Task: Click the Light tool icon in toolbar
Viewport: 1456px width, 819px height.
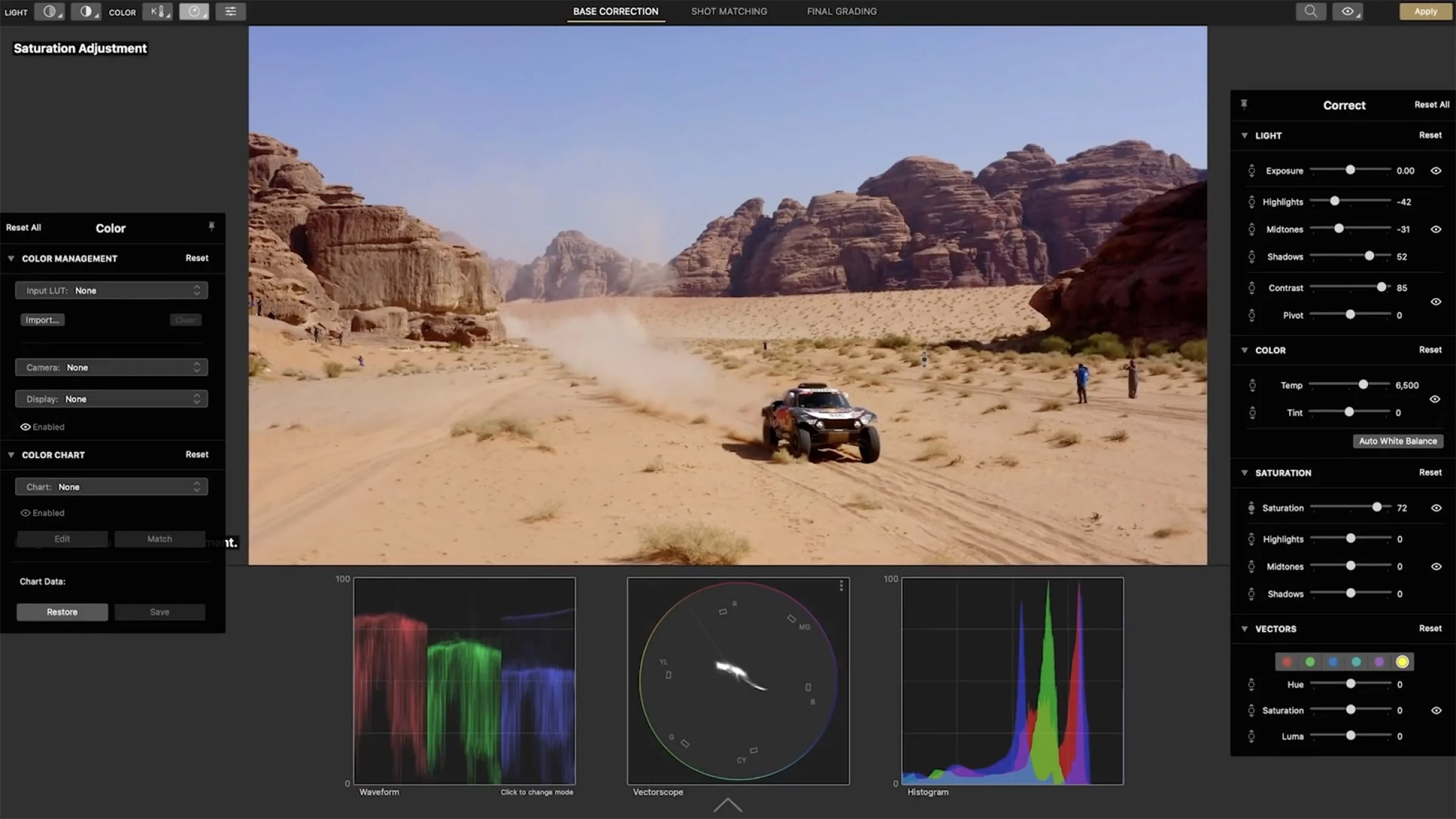Action: click(x=49, y=11)
